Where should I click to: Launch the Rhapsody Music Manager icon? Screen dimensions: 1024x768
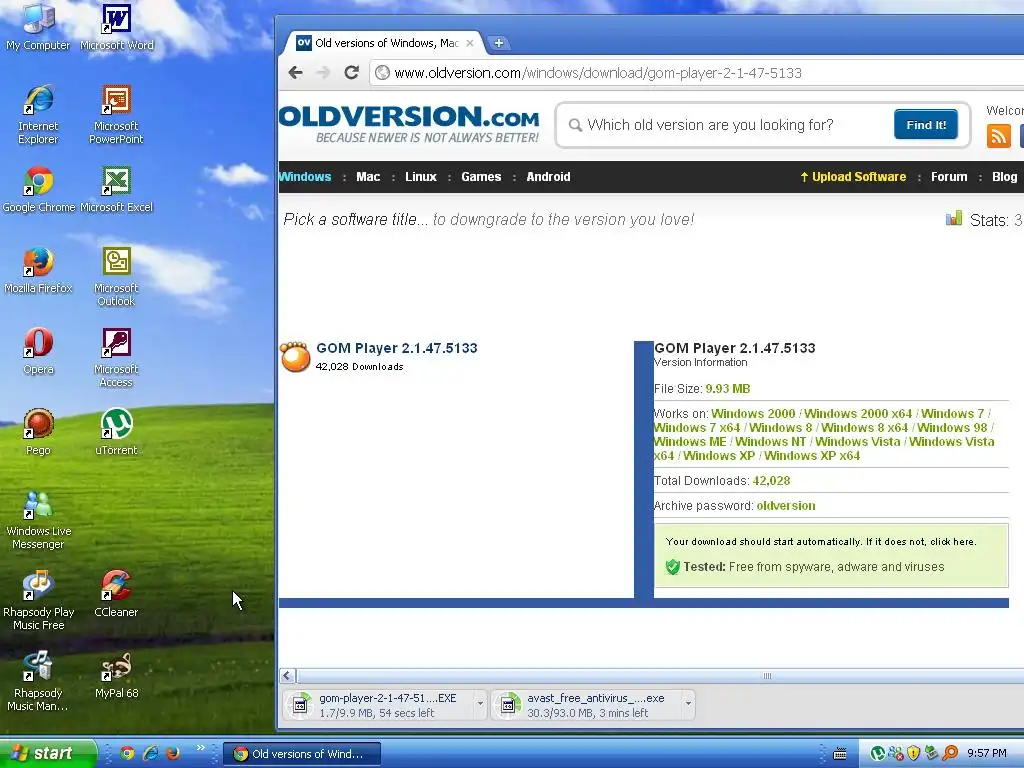coord(38,682)
